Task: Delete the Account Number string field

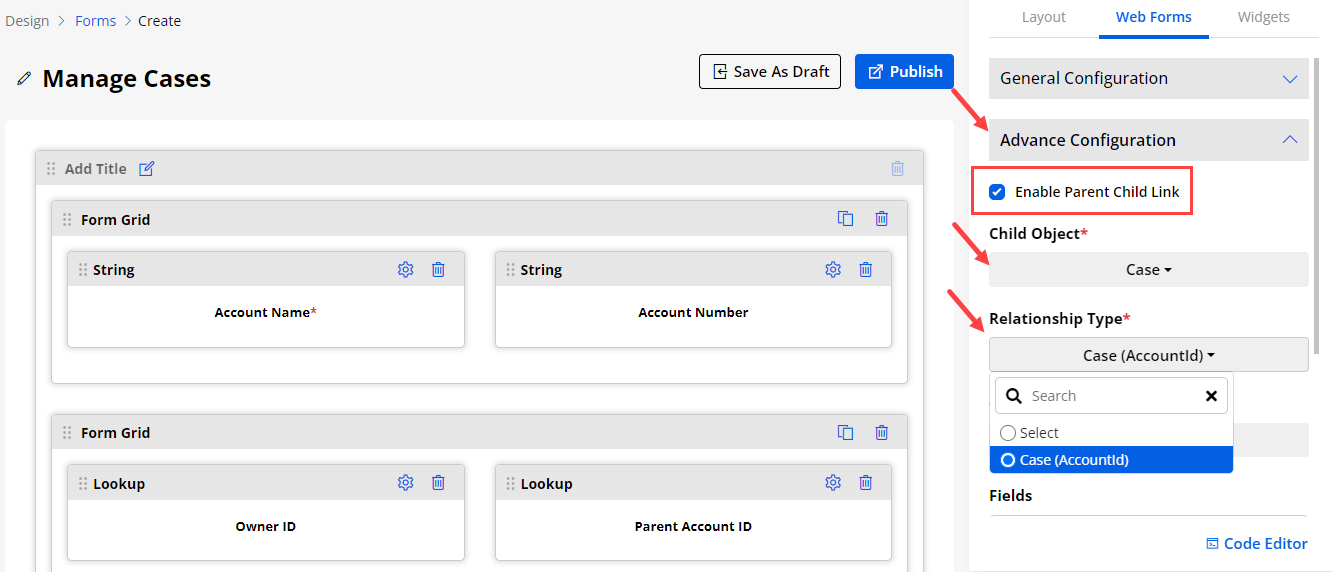Action: (x=866, y=270)
